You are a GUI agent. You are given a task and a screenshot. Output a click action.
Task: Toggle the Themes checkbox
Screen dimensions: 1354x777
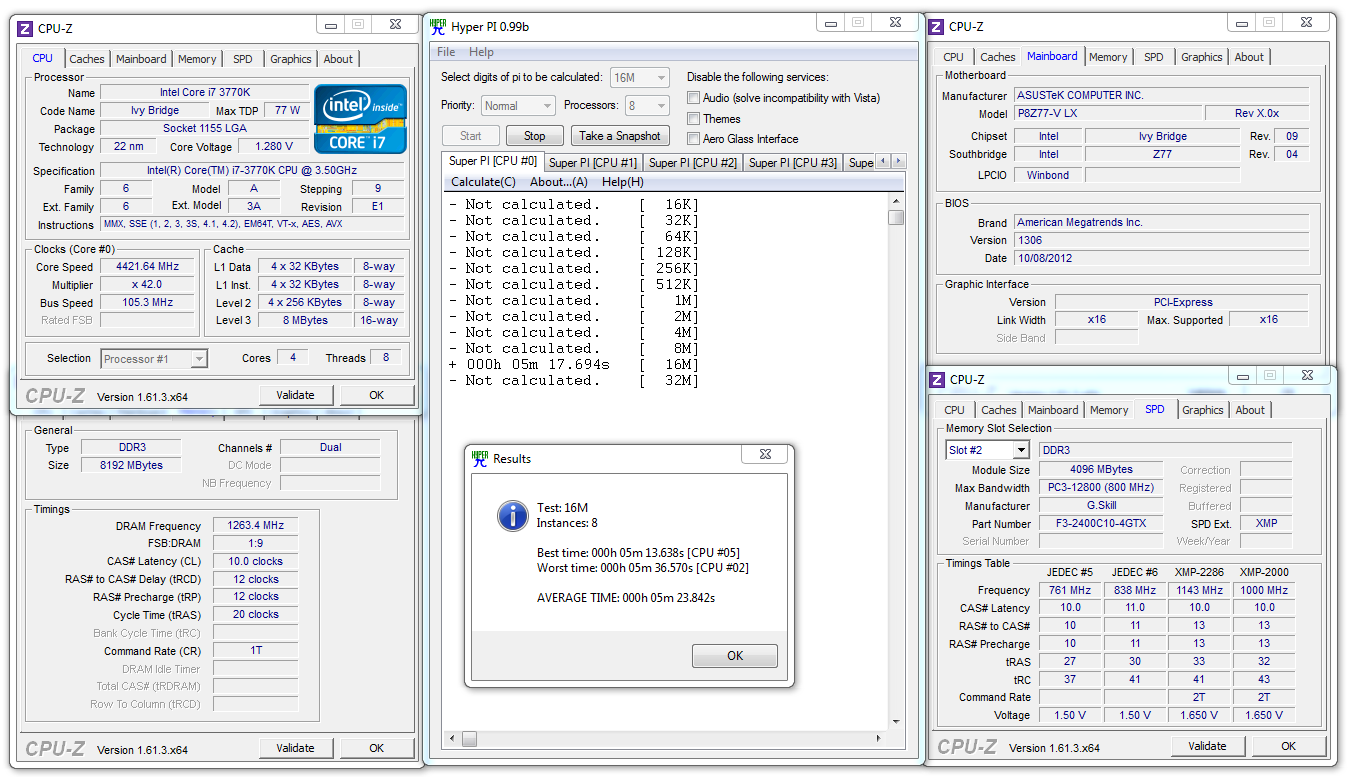tap(693, 118)
